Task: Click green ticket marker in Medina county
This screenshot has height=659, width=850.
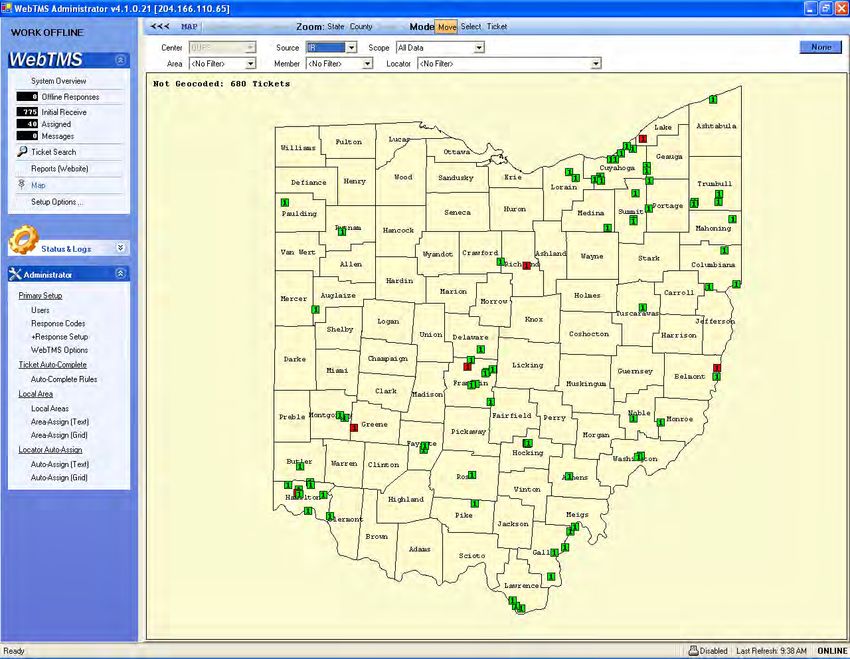Action: pos(607,228)
